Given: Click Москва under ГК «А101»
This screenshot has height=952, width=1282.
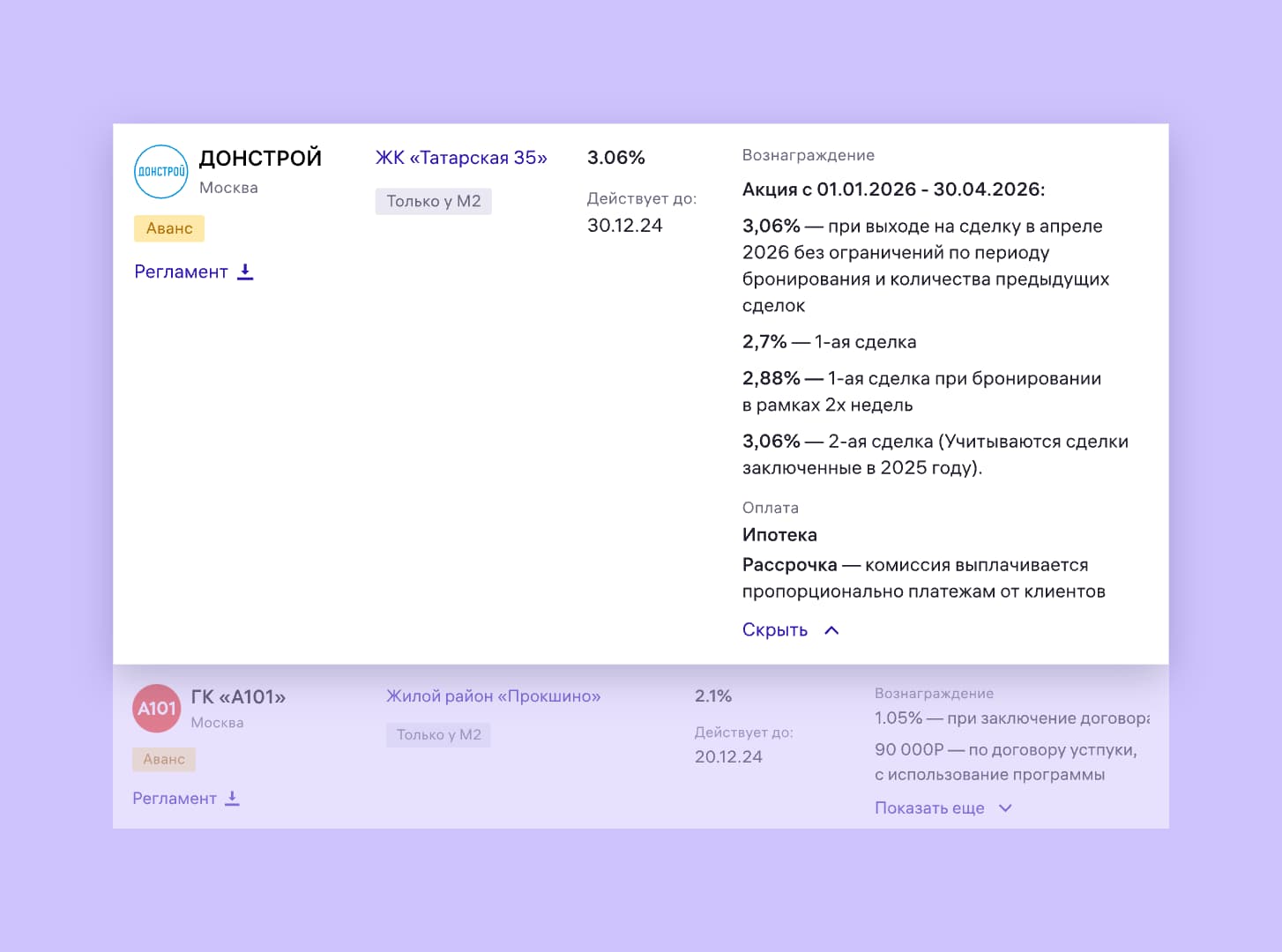Looking at the screenshot, I should point(217,723).
